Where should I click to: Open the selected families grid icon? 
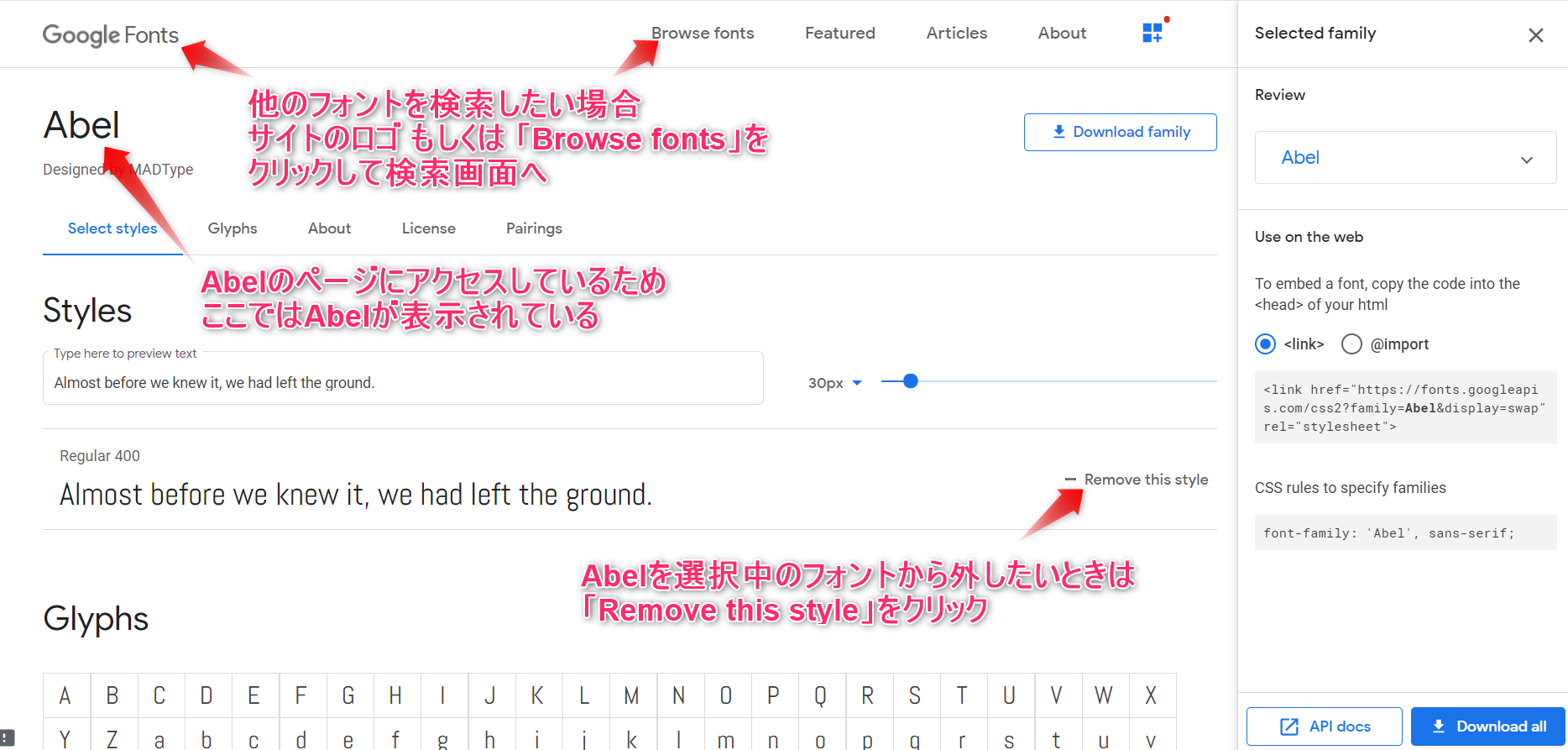point(1152,33)
